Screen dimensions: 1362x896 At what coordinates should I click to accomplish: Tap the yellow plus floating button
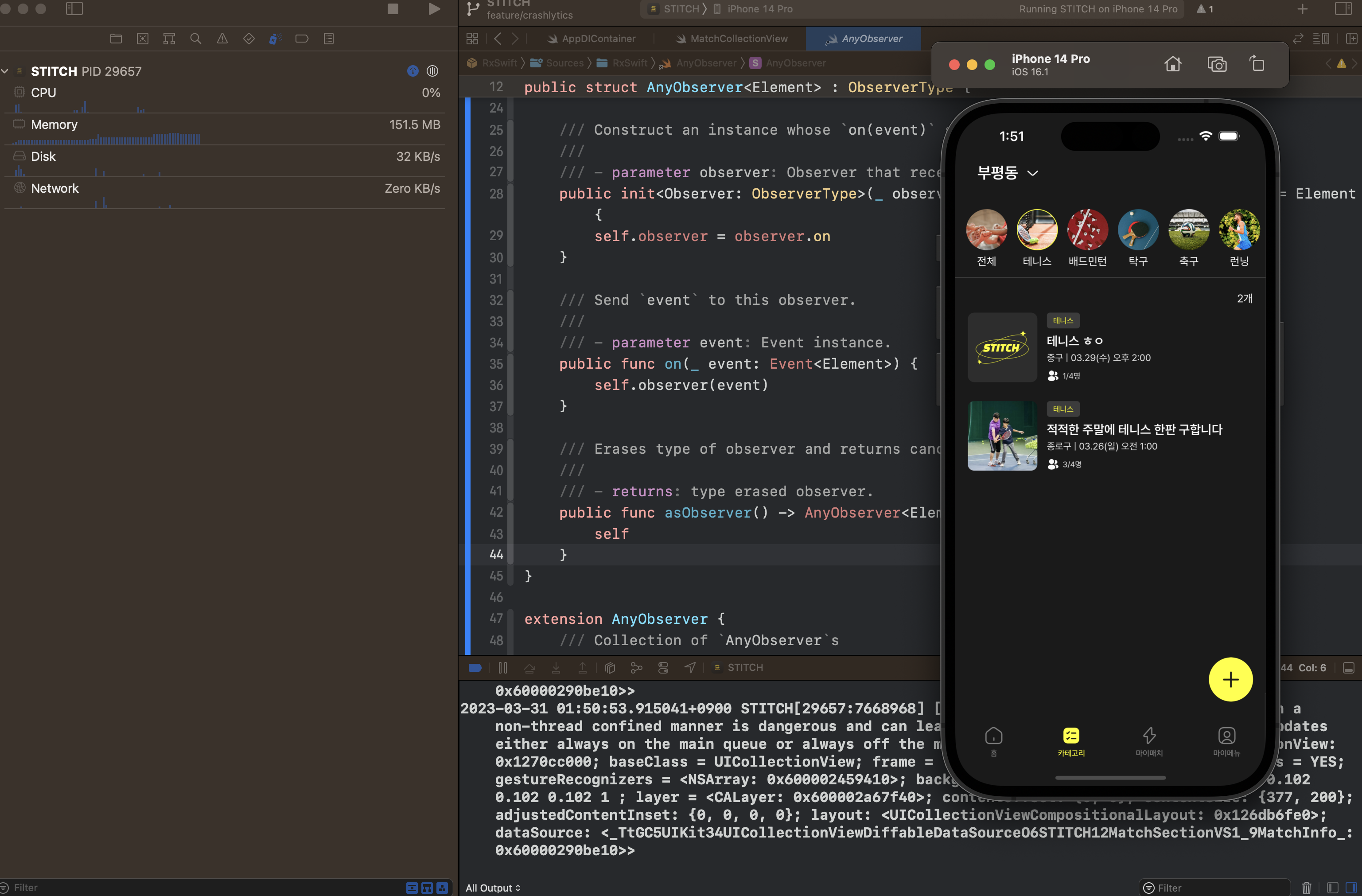(1230, 679)
